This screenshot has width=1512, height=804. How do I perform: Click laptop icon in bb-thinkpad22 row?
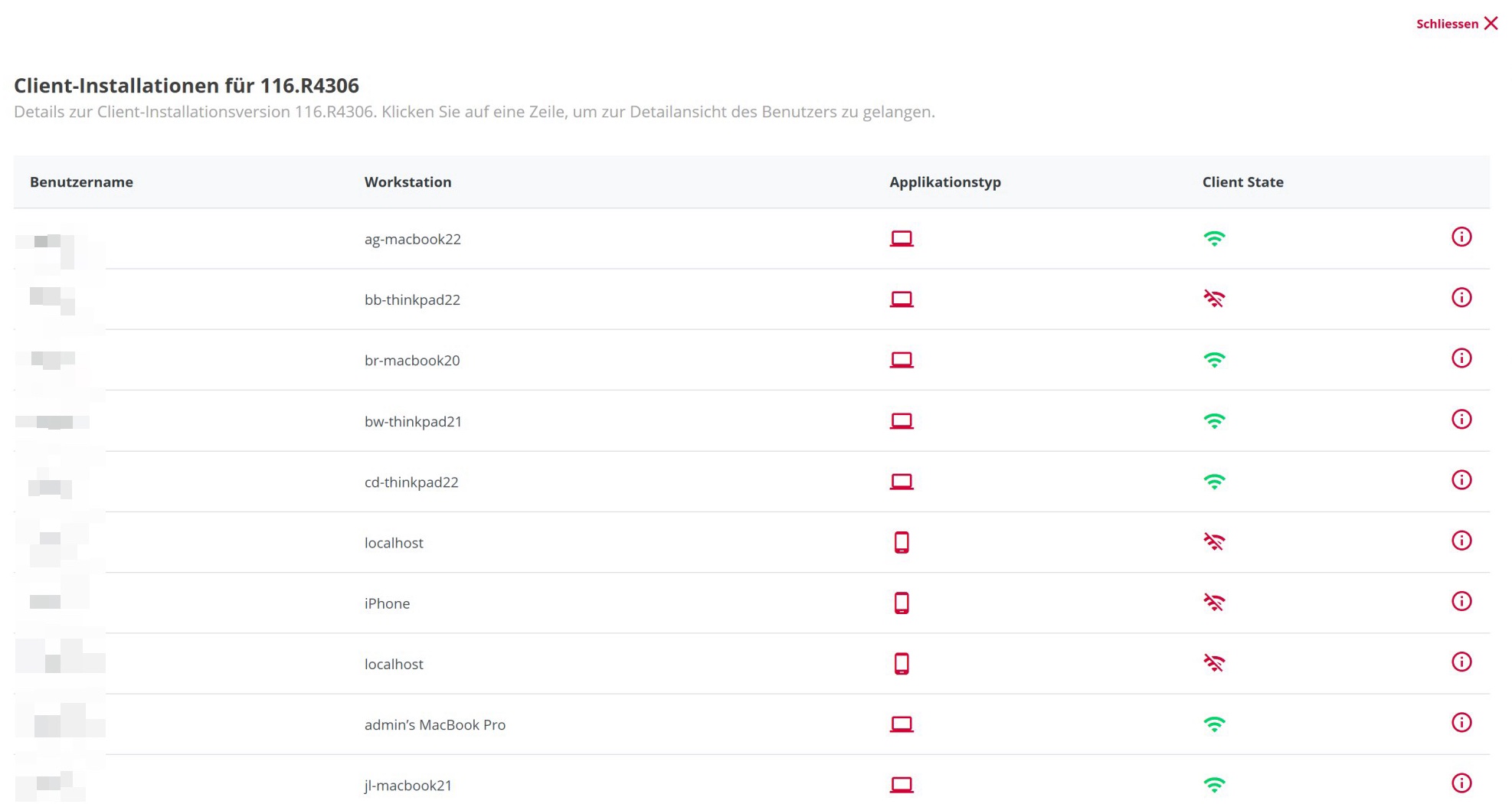pos(901,299)
